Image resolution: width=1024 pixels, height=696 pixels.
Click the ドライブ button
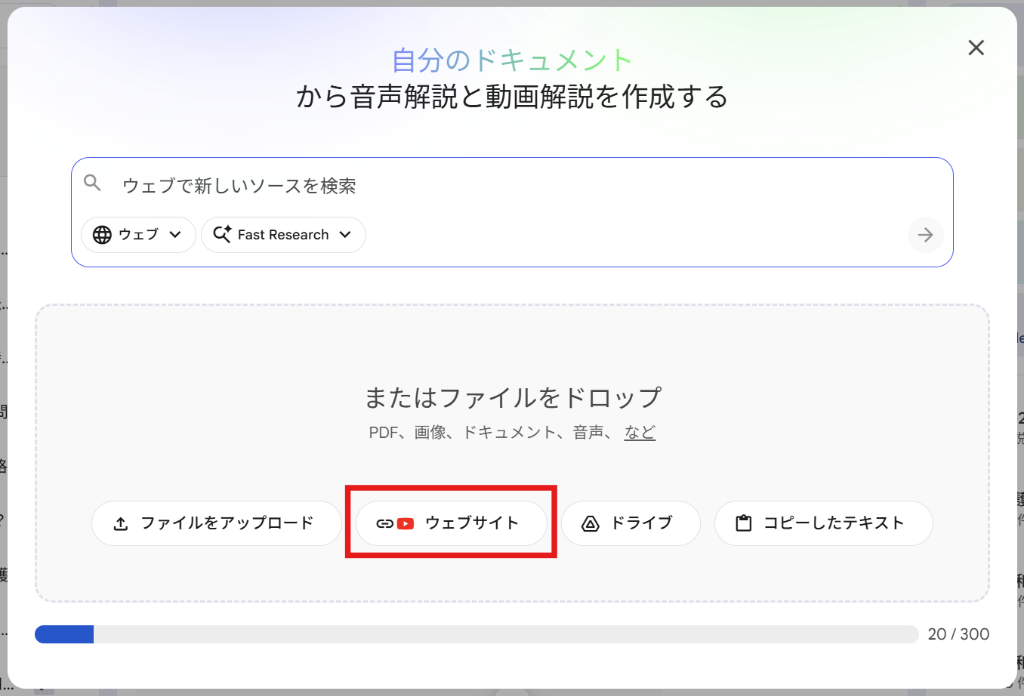[x=631, y=523]
